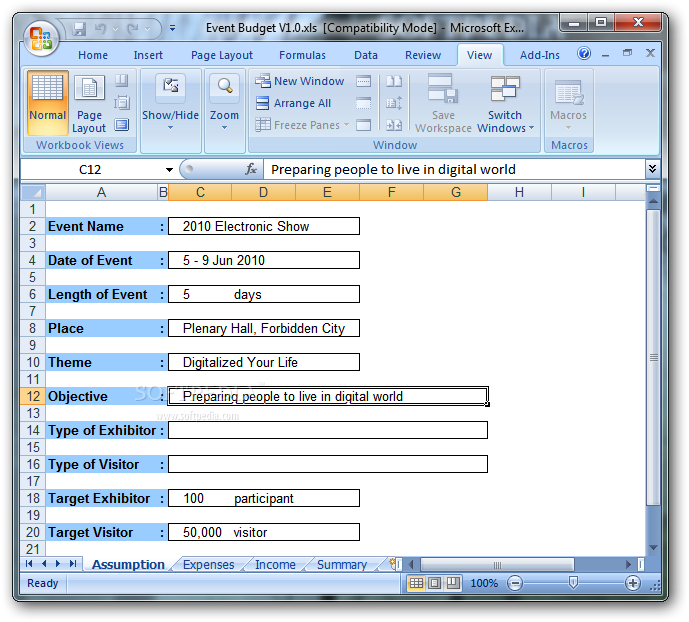Open the Freeze Panes dropdown
Viewport: 689px width, 622px height.
[x=302, y=125]
